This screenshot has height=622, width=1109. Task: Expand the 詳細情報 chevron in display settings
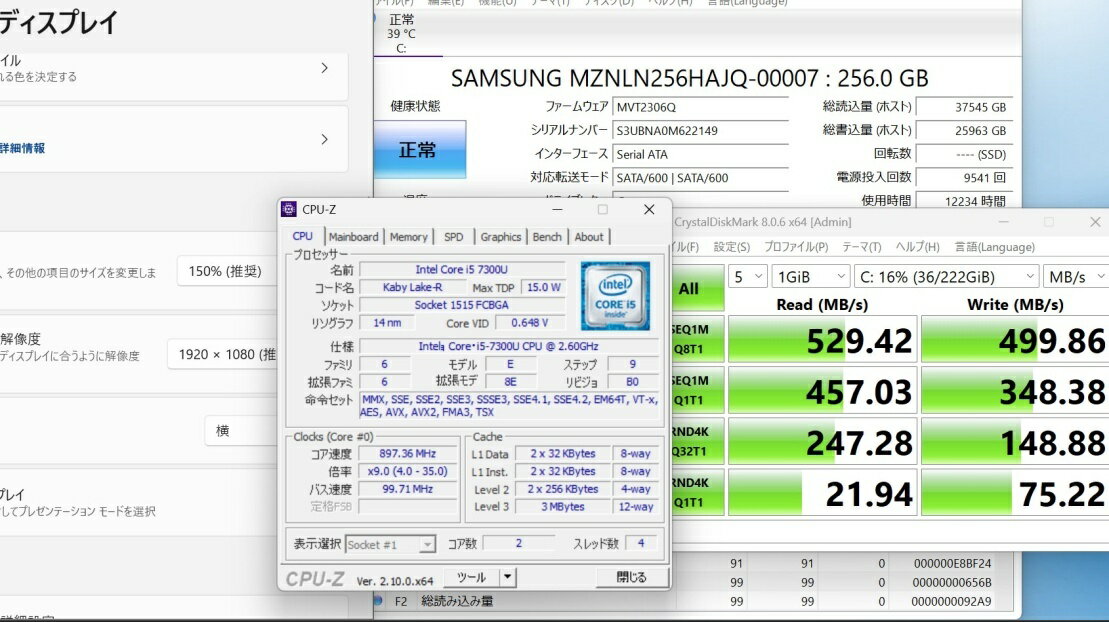324,140
